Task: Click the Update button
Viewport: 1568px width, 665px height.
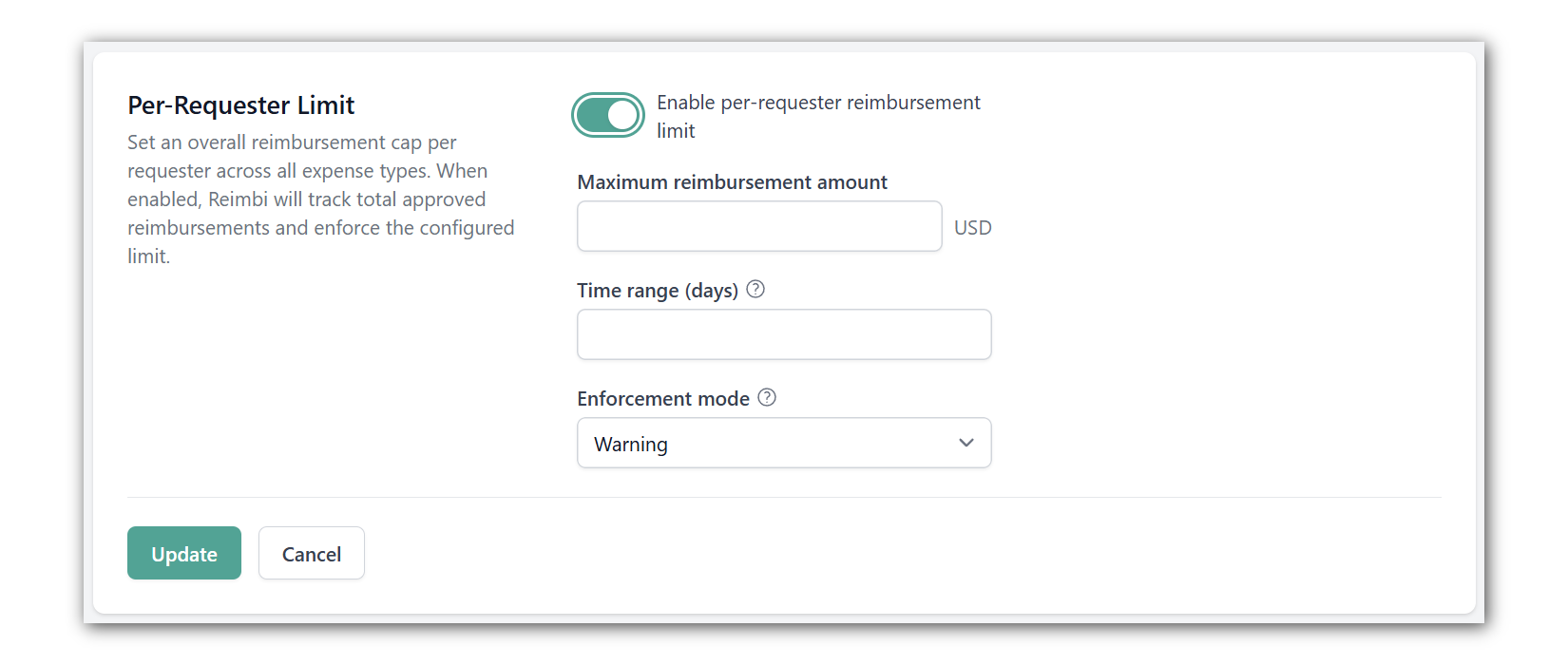Action: point(184,553)
